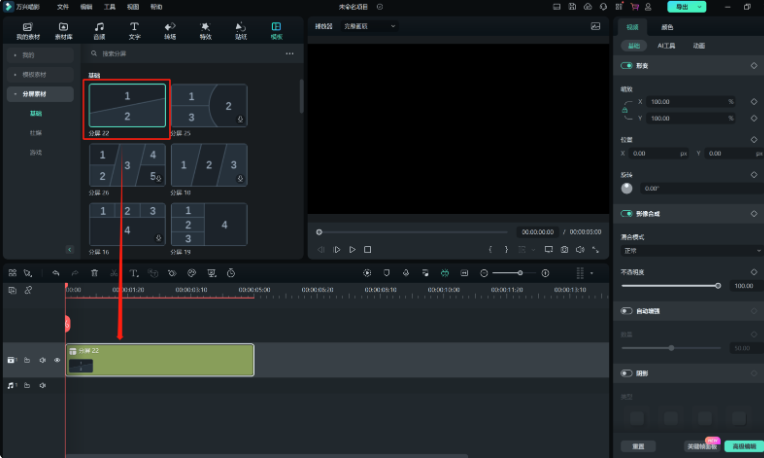The image size is (764, 458).
Task: Click the 不透明度 opacity slider
Action: [x=670, y=285]
